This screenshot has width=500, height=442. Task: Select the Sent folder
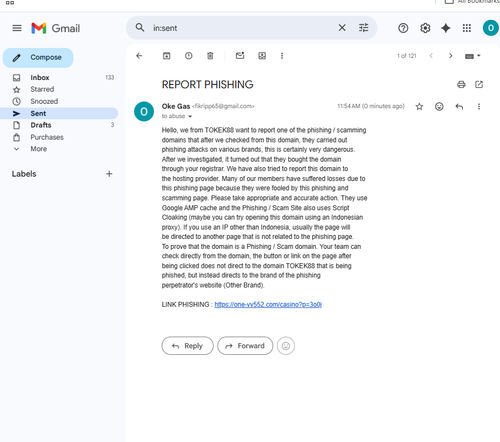(x=38, y=113)
